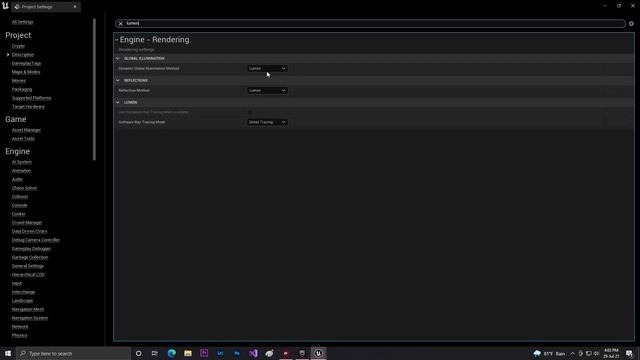Open Photoshop from taskbar
This screenshot has height=360, width=640.
point(237,353)
